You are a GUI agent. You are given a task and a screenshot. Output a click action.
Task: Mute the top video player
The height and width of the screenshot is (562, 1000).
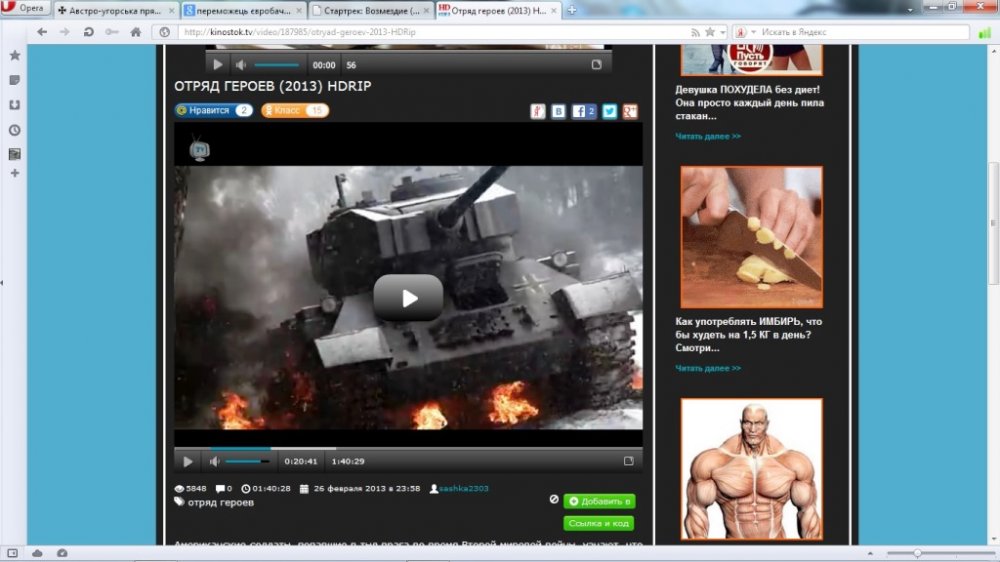(240, 64)
